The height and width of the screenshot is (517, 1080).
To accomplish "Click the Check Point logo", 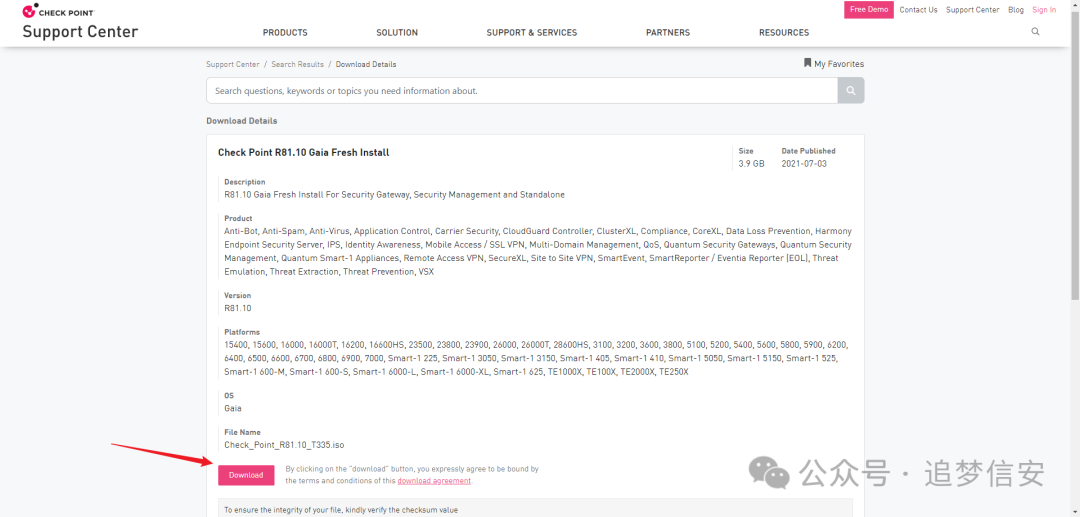I will click(58, 11).
